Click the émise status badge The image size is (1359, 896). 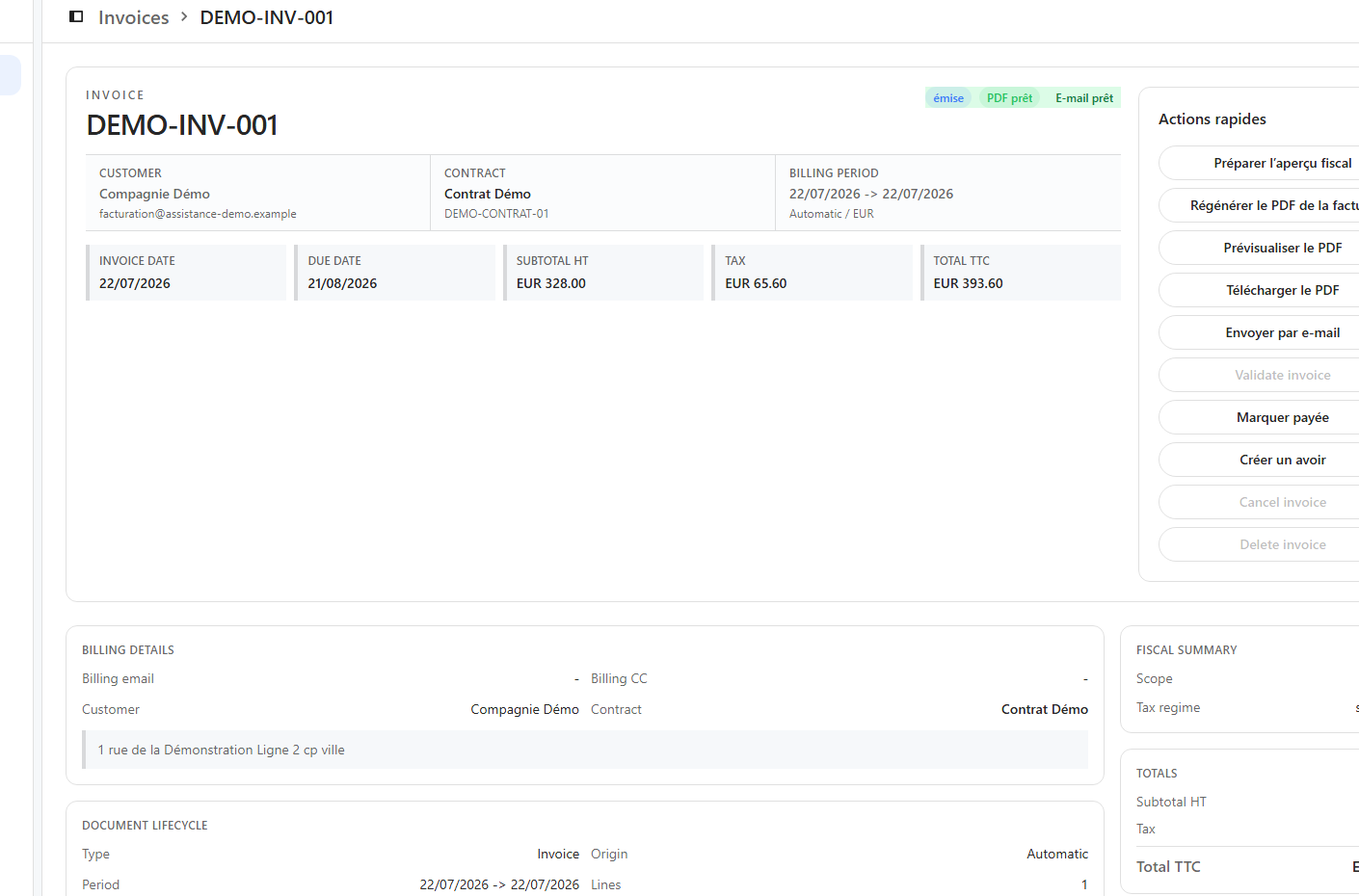(948, 98)
